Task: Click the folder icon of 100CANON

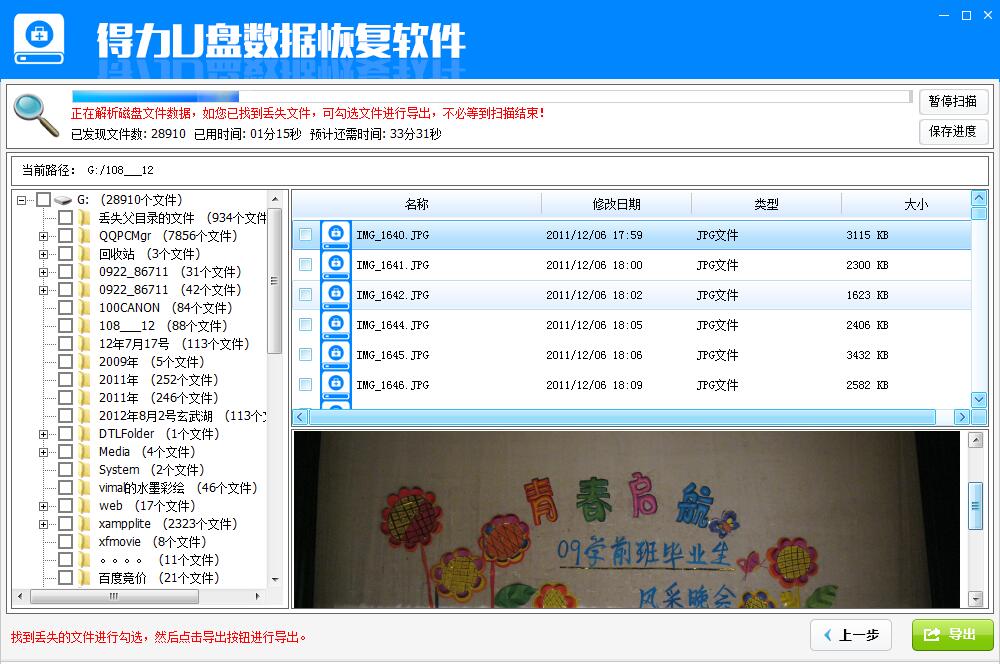Action: pos(85,308)
